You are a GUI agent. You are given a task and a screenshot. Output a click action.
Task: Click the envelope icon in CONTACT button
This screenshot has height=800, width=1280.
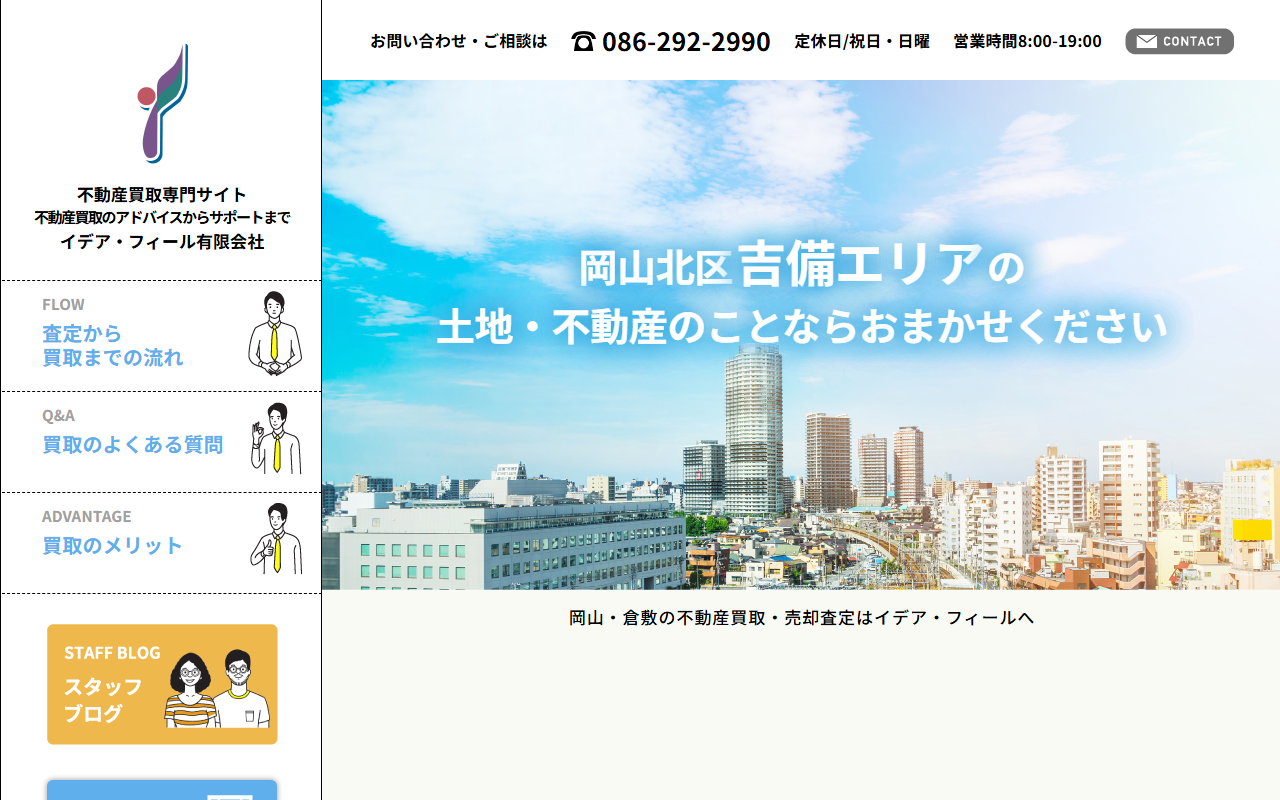click(x=1147, y=41)
